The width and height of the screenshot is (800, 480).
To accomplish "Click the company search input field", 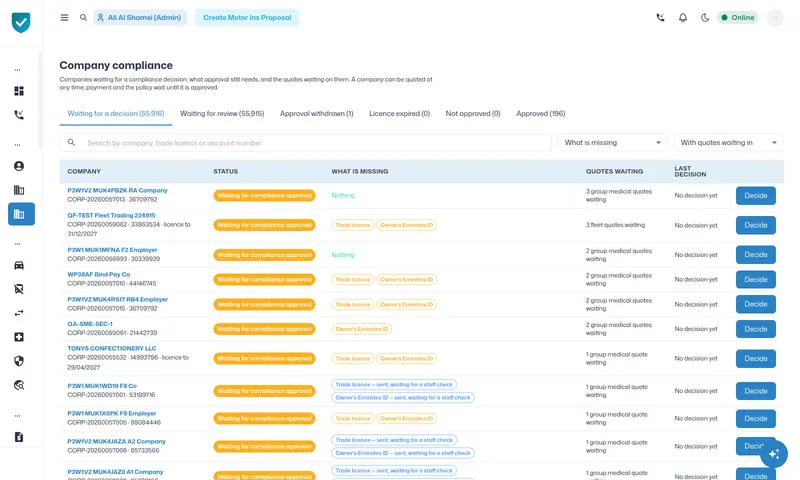I will [306, 143].
